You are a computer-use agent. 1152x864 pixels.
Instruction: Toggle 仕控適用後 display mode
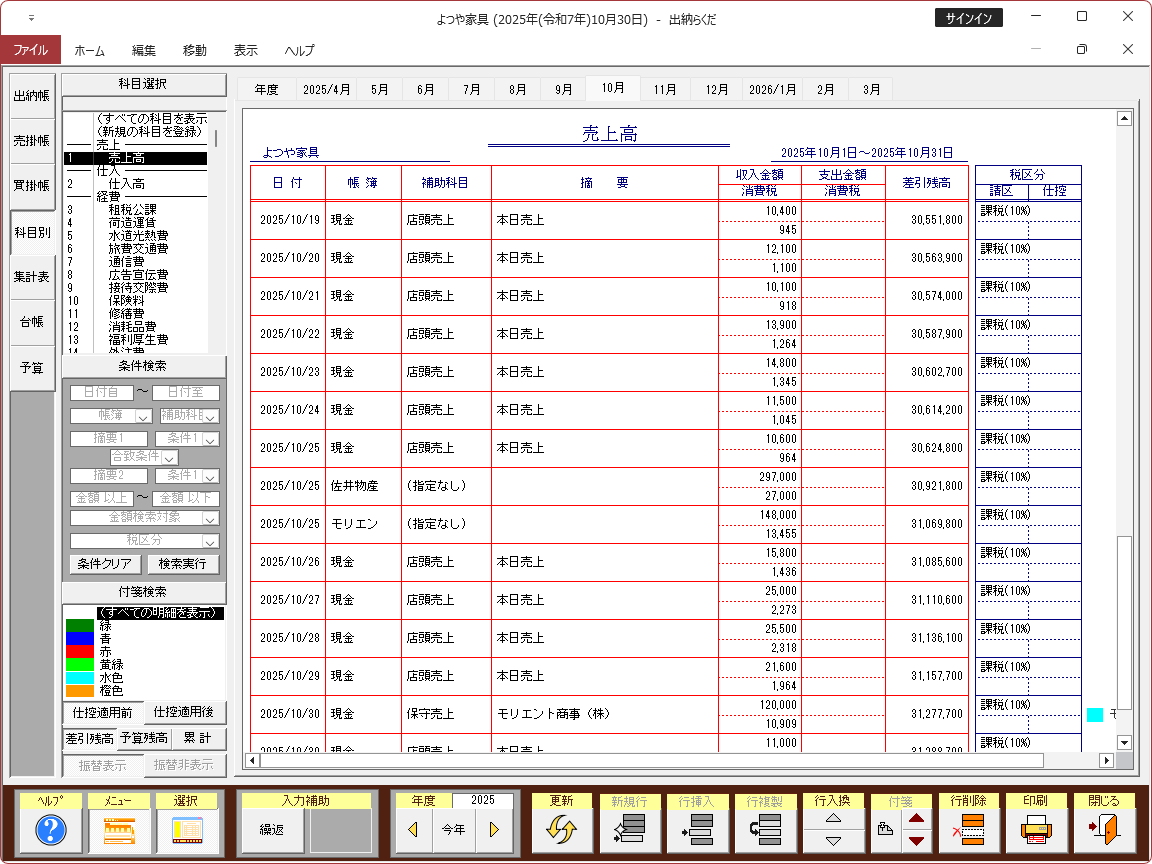pos(186,713)
